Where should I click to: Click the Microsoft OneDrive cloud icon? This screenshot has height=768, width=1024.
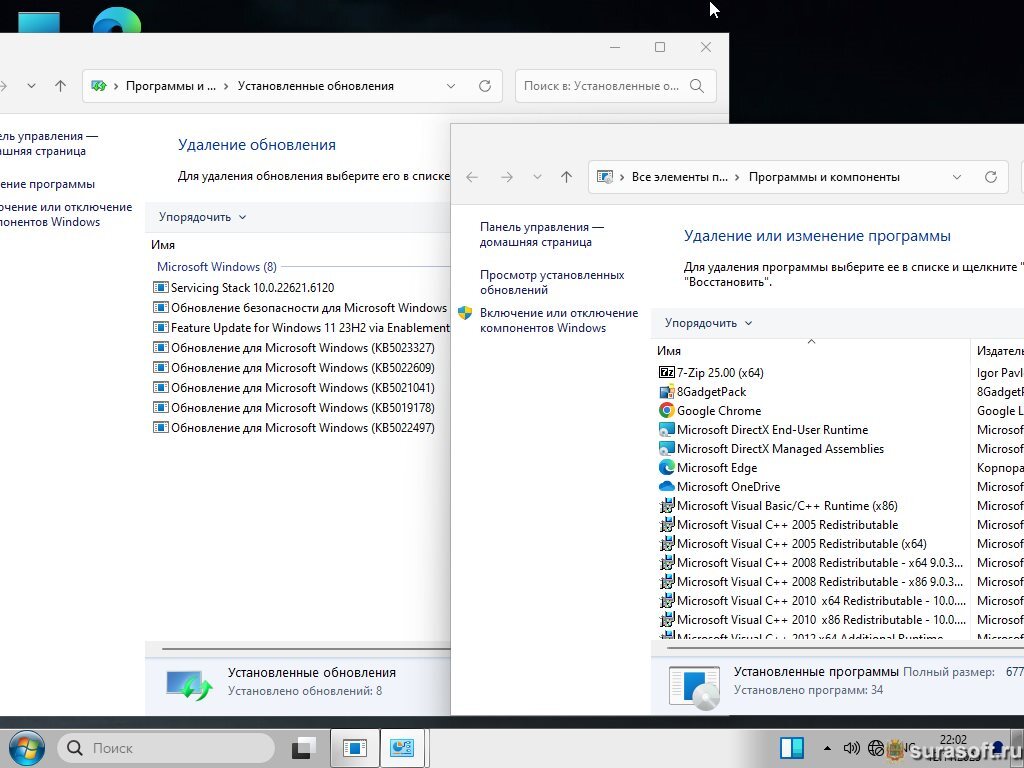[x=667, y=487]
